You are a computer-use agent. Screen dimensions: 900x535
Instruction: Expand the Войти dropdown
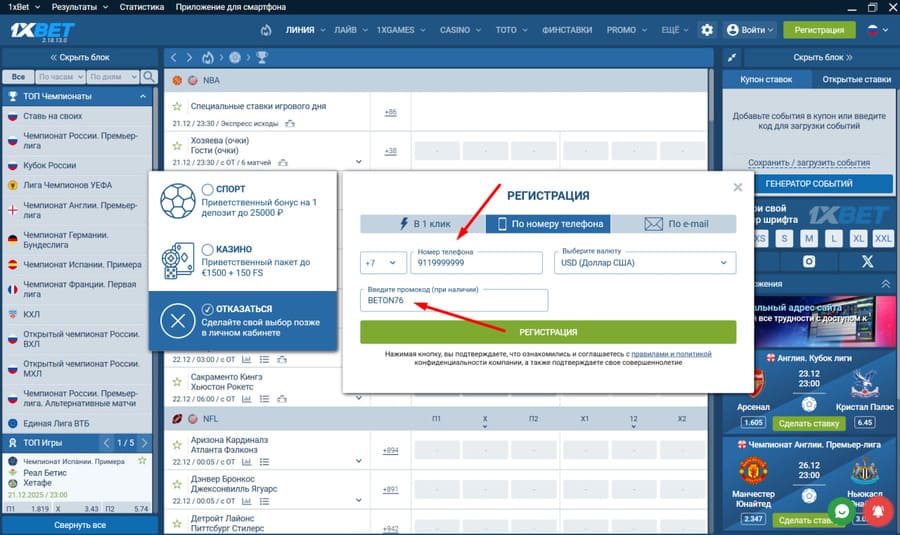point(750,30)
